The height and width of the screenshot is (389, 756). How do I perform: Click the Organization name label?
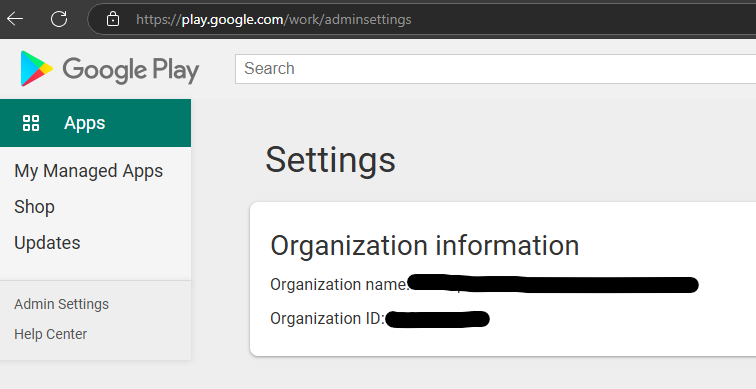point(339,284)
